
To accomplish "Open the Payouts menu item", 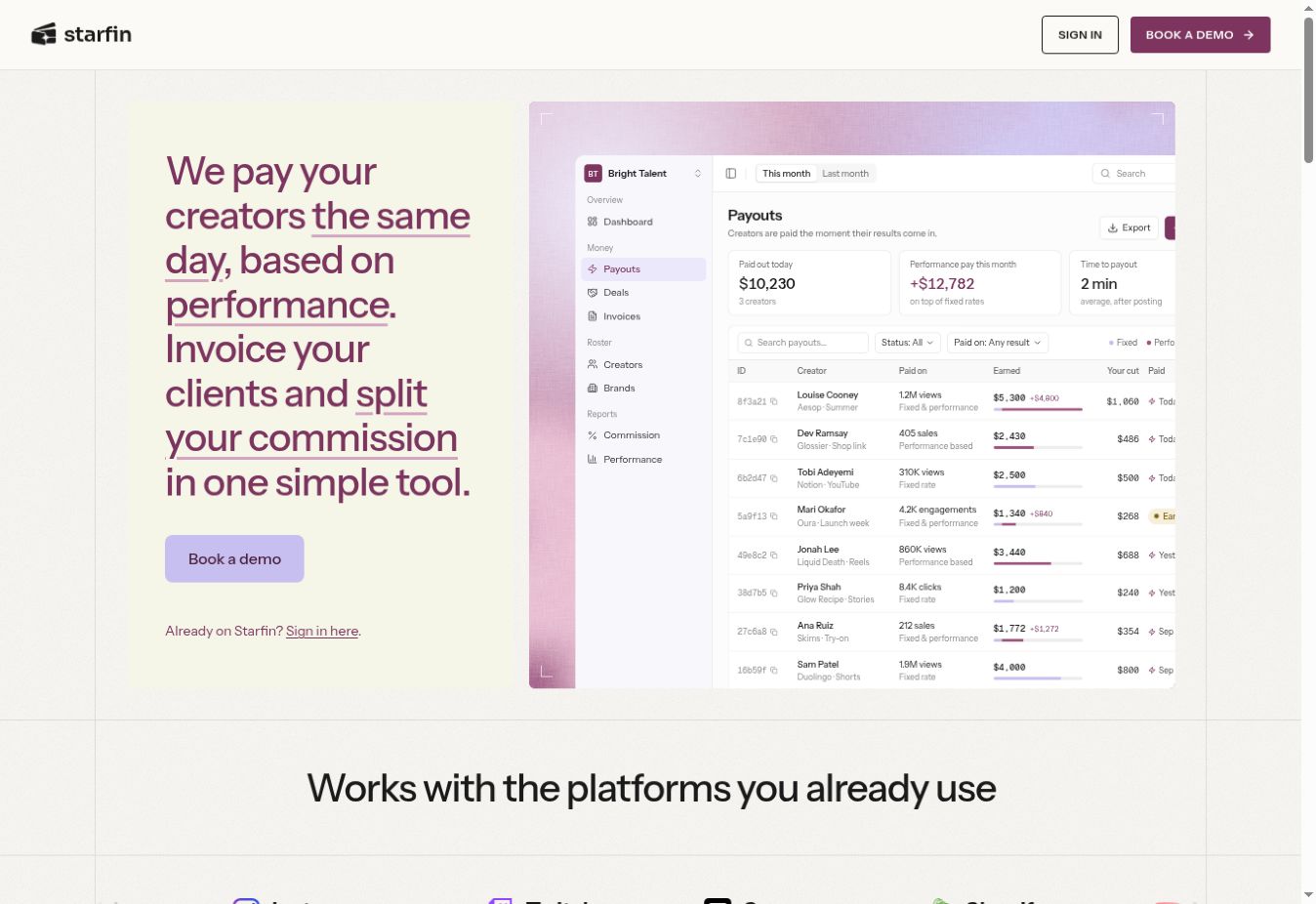I will tap(643, 269).
